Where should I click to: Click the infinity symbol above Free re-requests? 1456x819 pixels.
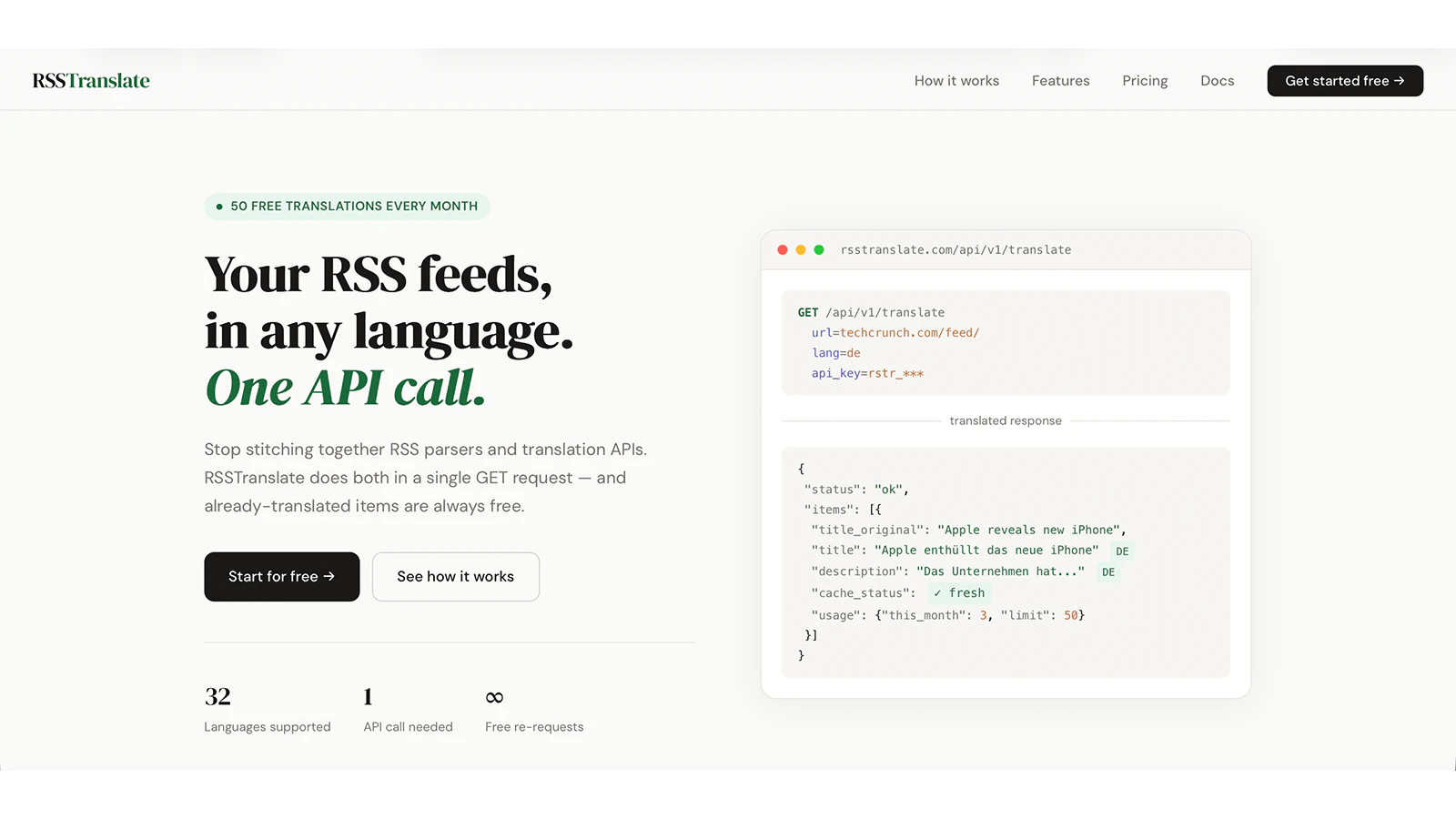(x=494, y=697)
